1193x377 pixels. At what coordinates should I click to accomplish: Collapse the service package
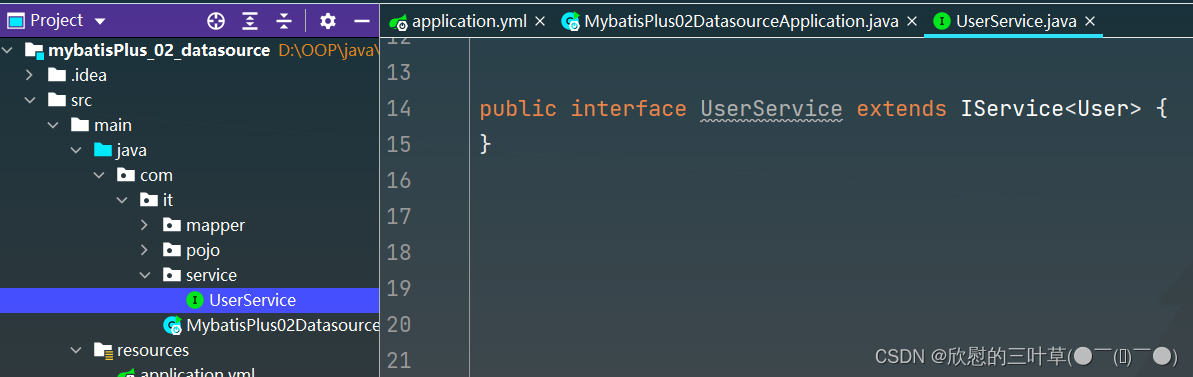click(145, 275)
